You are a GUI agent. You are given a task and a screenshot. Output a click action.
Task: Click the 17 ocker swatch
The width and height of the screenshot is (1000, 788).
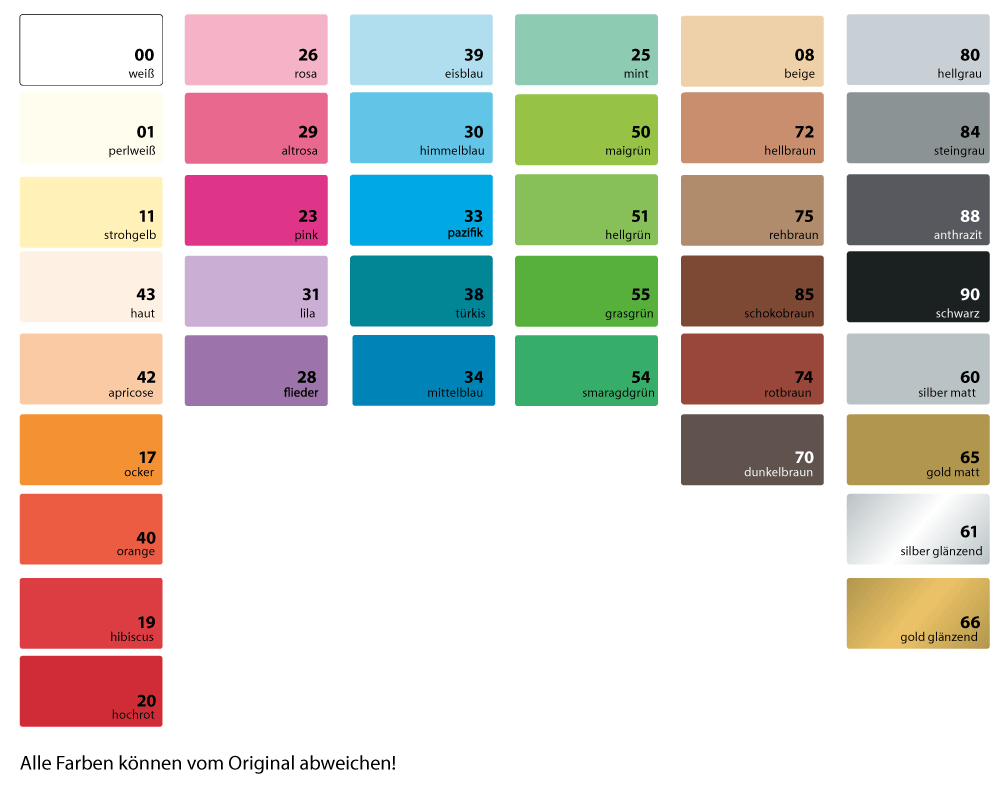[x=91, y=450]
